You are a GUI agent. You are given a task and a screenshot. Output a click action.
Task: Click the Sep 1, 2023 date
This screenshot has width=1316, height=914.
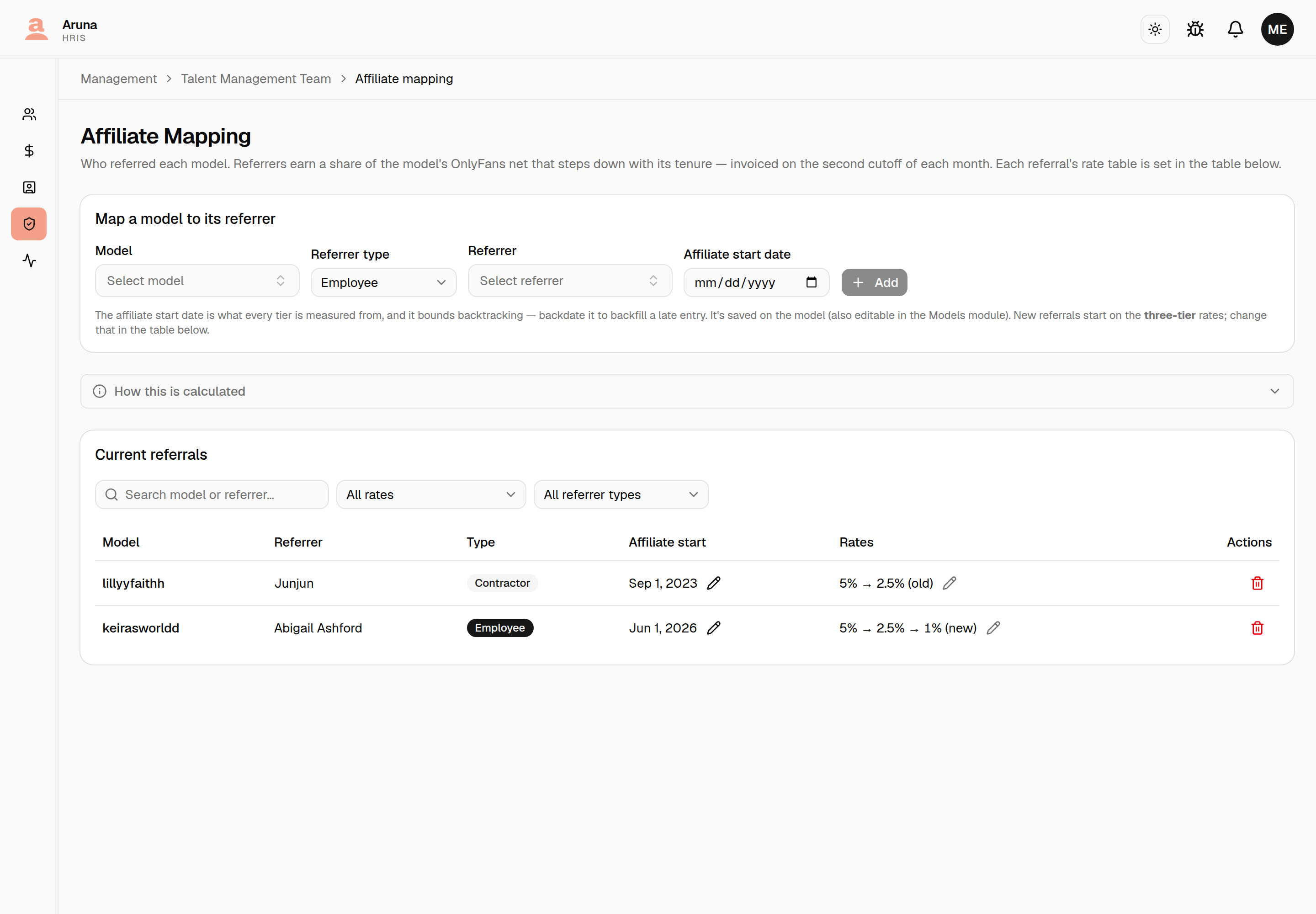pyautogui.click(x=663, y=583)
